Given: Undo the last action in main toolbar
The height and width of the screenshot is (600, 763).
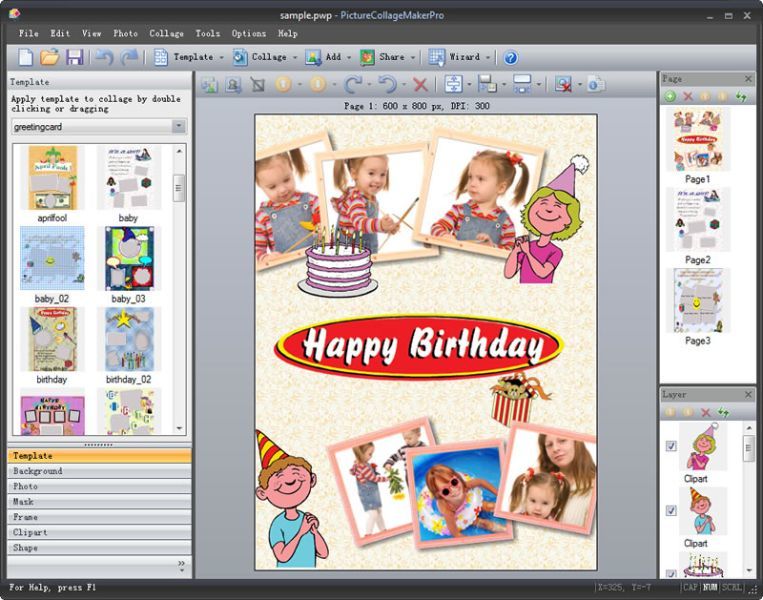Looking at the screenshot, I should [104, 57].
